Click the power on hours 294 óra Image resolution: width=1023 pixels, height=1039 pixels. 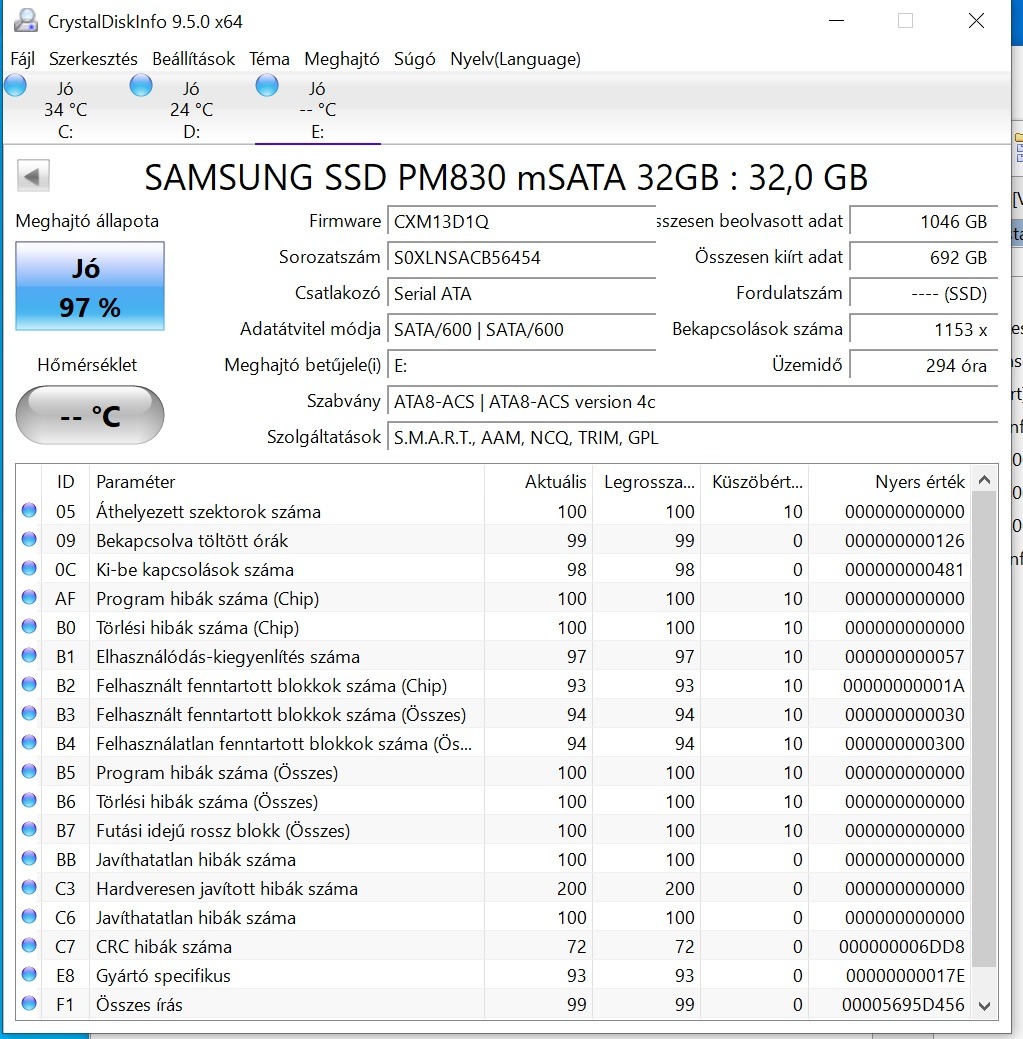(924, 365)
